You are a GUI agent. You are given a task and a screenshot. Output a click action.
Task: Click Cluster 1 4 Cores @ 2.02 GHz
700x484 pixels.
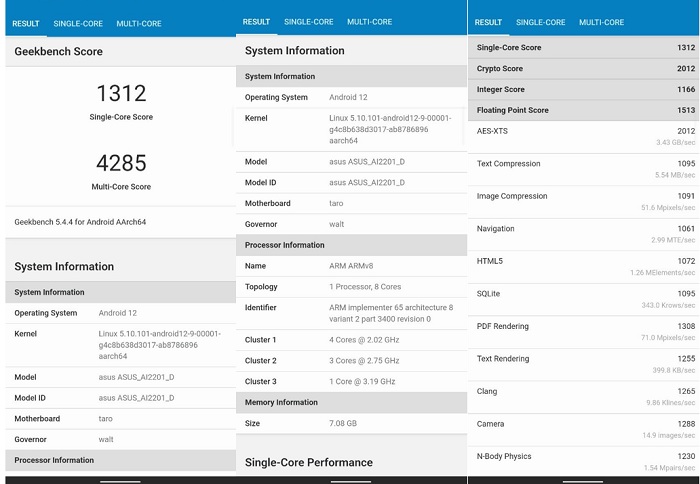[351, 340]
